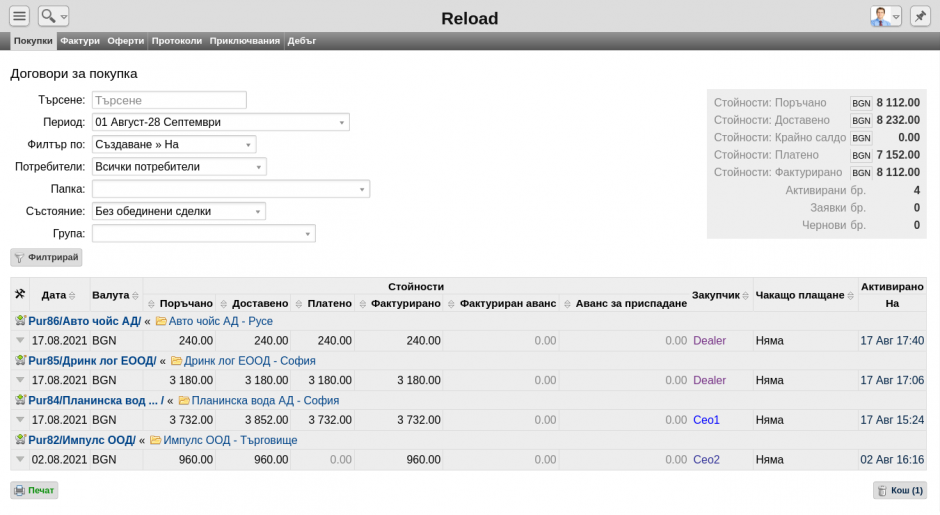Open the Протоколи tab
Image resolution: width=940 pixels, height=515 pixels.
176,41
